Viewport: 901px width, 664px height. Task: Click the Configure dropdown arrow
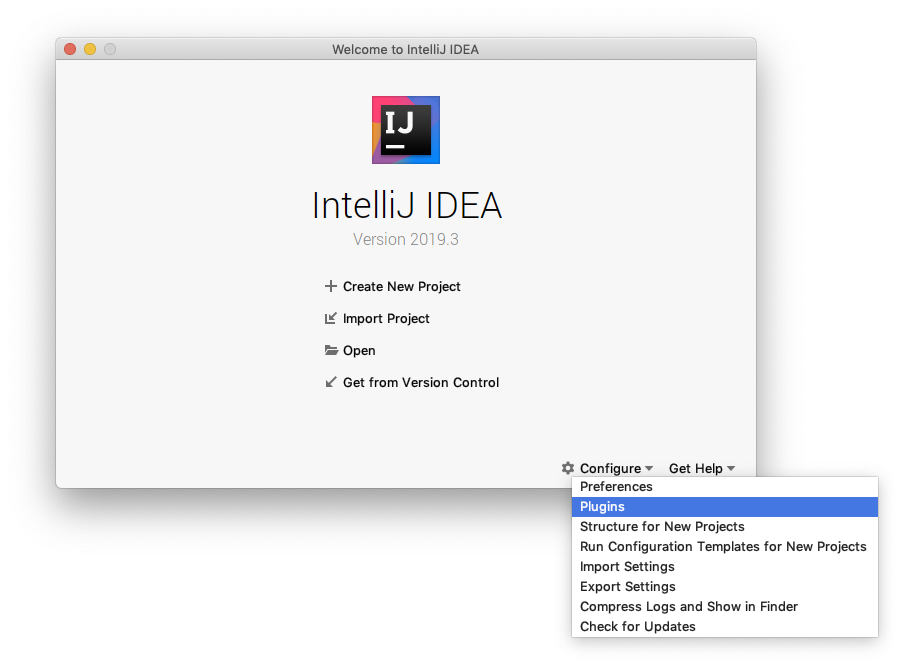pyautogui.click(x=649, y=469)
